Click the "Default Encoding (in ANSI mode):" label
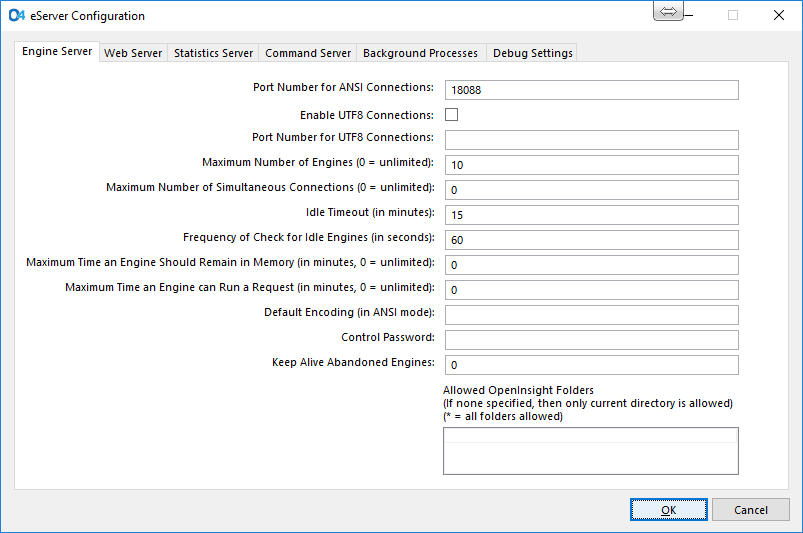Viewport: 803px width, 533px height. [x=349, y=312]
